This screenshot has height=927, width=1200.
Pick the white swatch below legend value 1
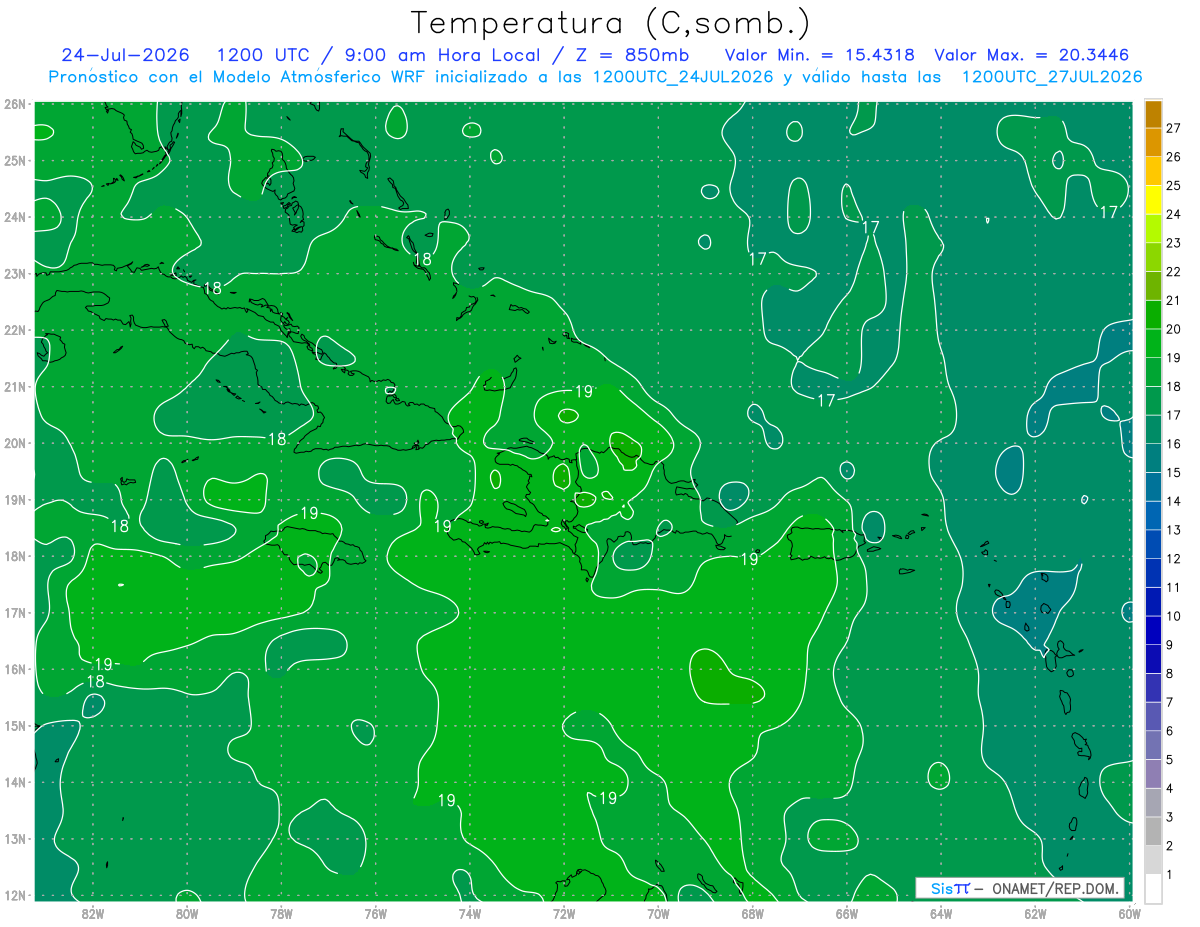[x=1153, y=888]
